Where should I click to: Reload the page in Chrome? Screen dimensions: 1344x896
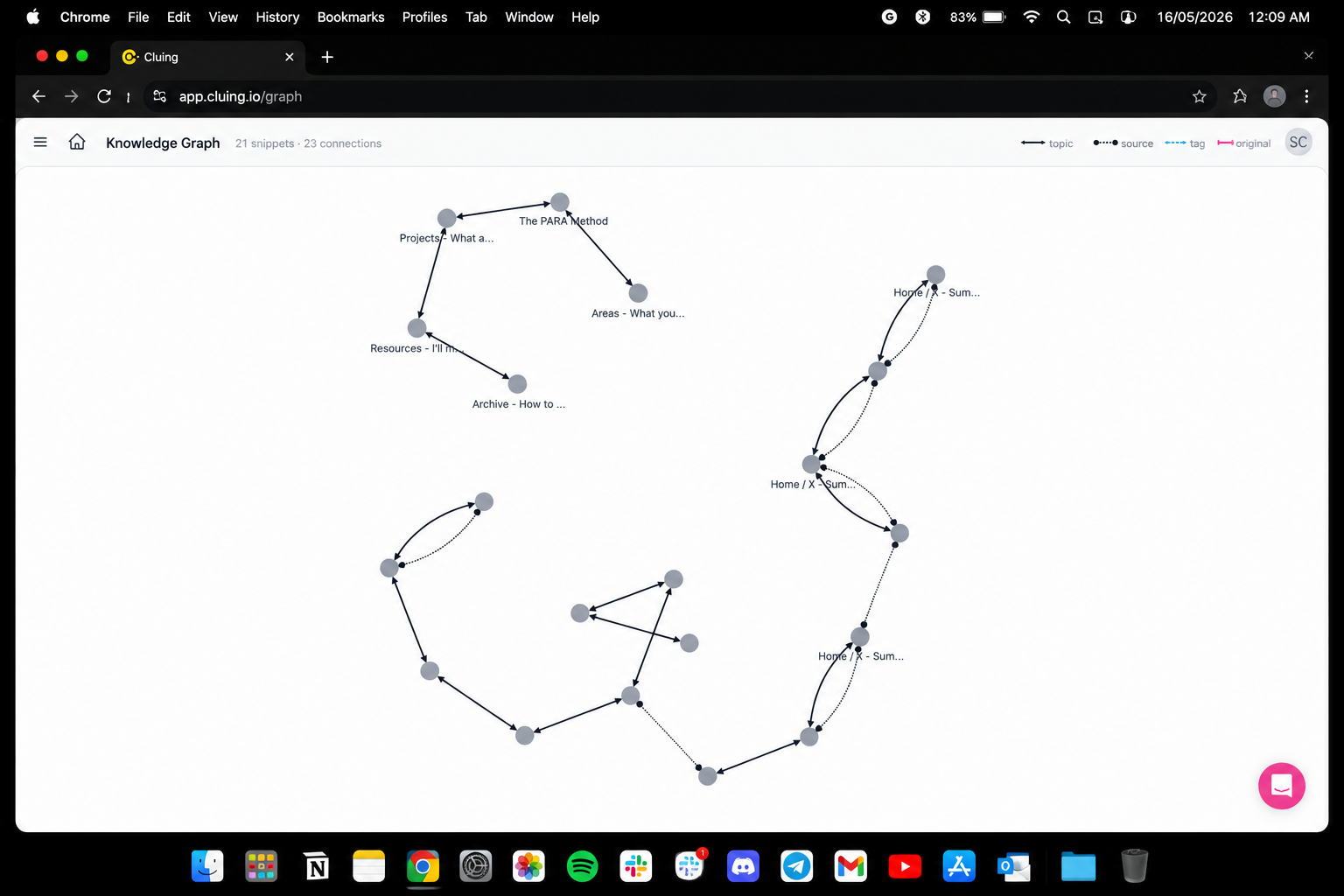click(104, 96)
